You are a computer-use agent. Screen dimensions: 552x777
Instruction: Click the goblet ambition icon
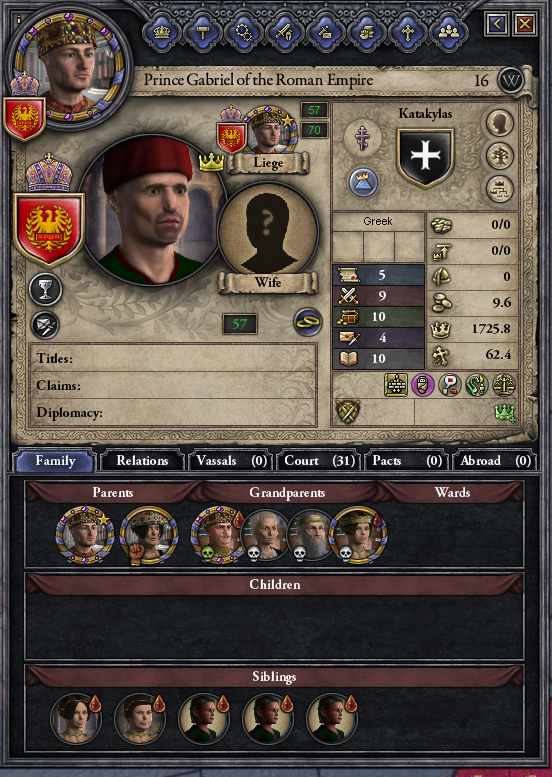click(45, 289)
